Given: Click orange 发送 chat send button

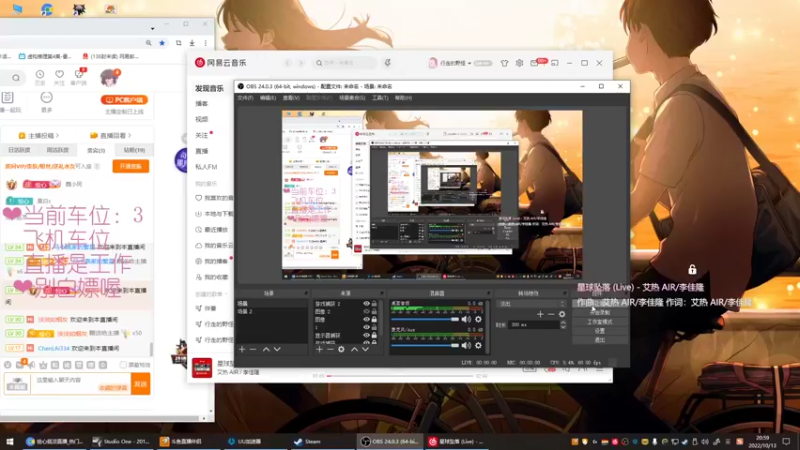Looking at the screenshot, I should (x=140, y=384).
